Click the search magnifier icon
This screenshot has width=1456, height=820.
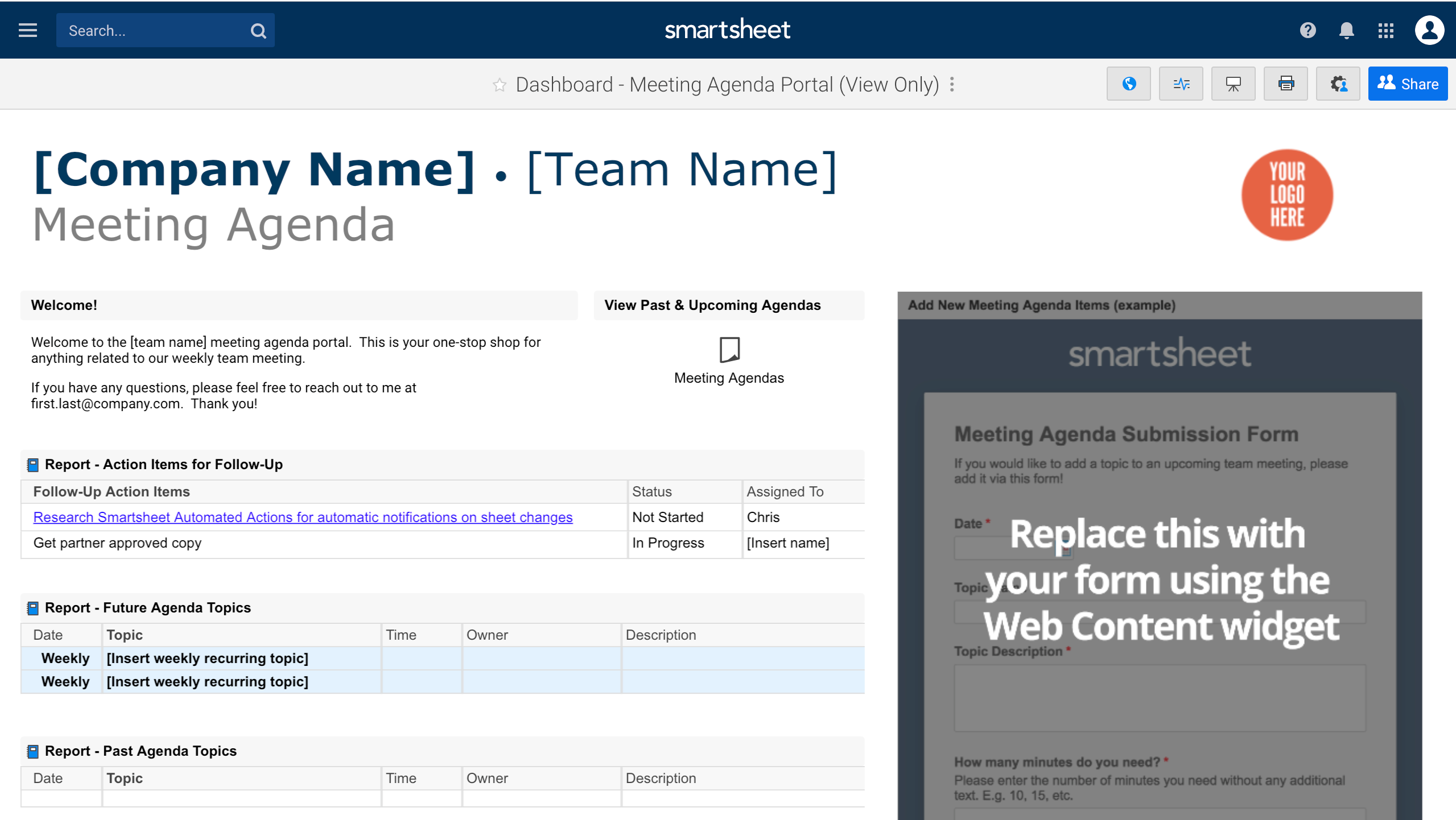[x=258, y=31]
